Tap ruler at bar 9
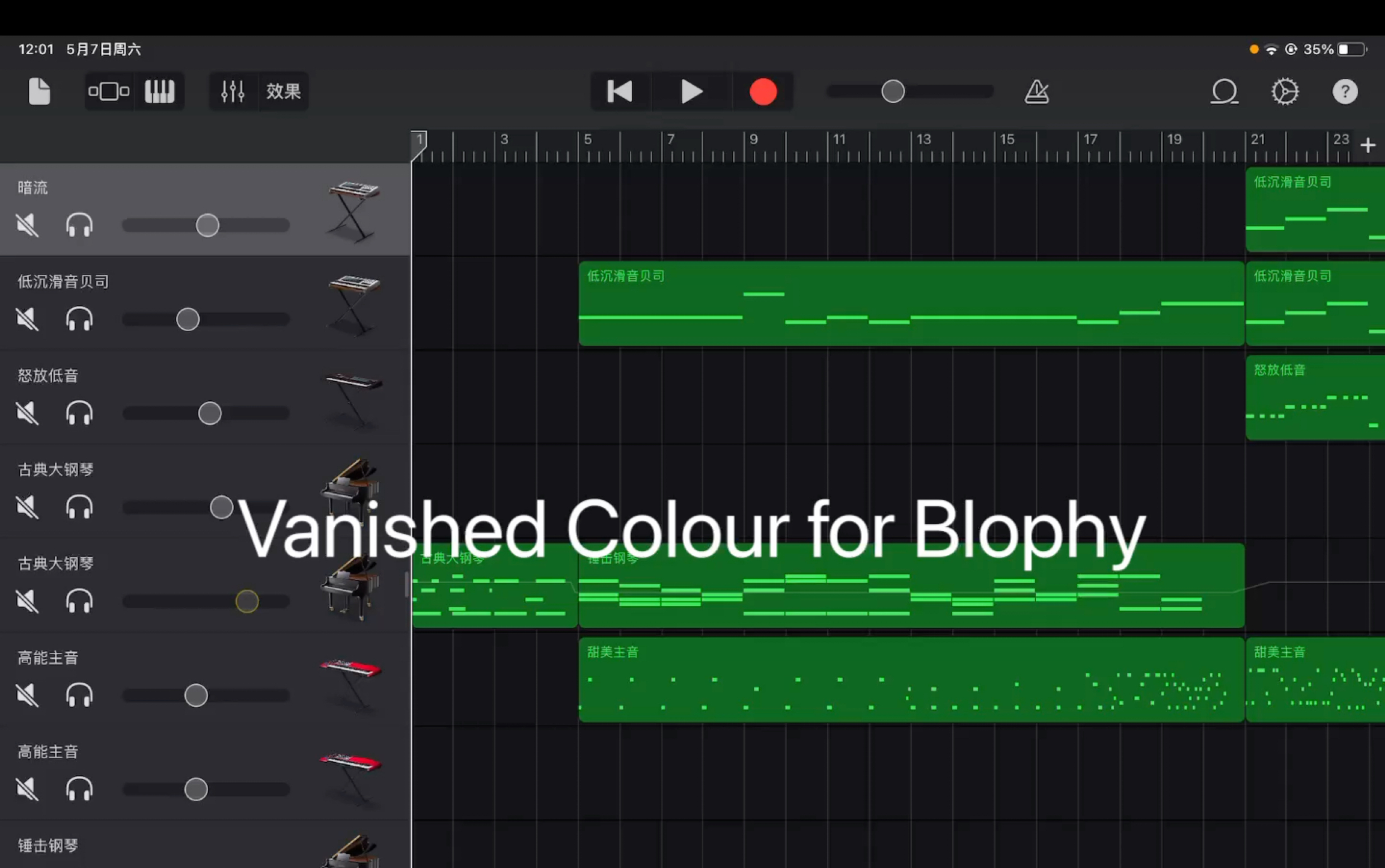This screenshot has height=868, width=1385. pyautogui.click(x=753, y=139)
